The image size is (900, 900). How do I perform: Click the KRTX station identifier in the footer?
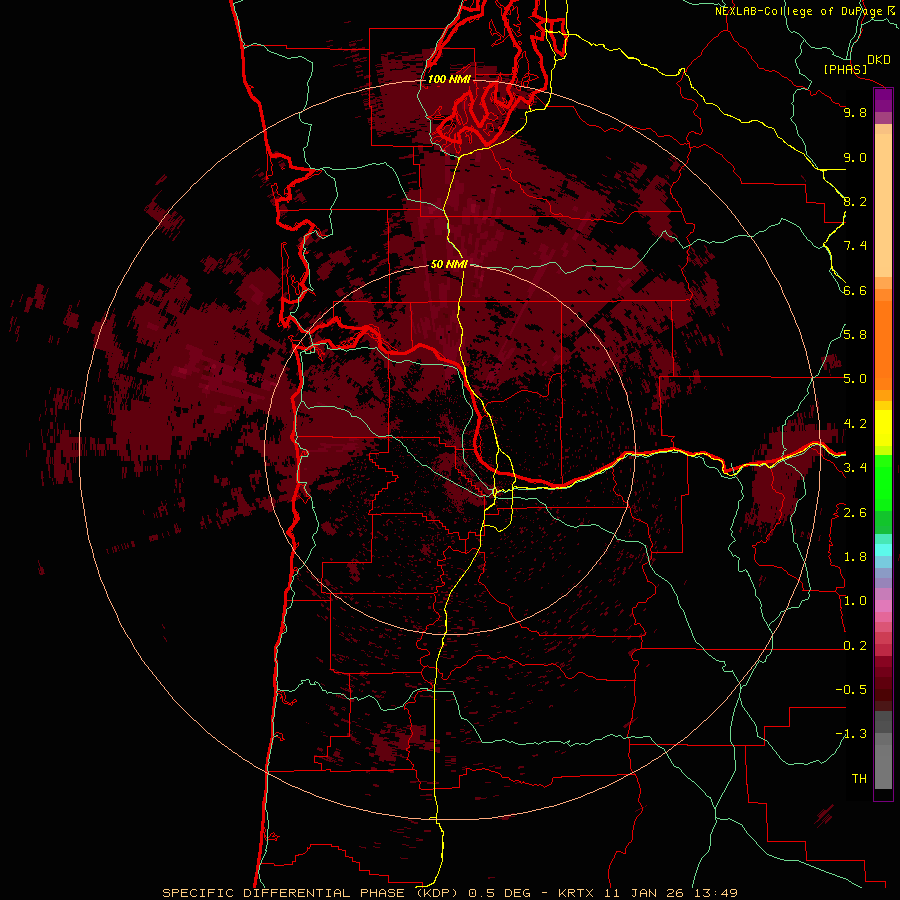tap(576, 893)
